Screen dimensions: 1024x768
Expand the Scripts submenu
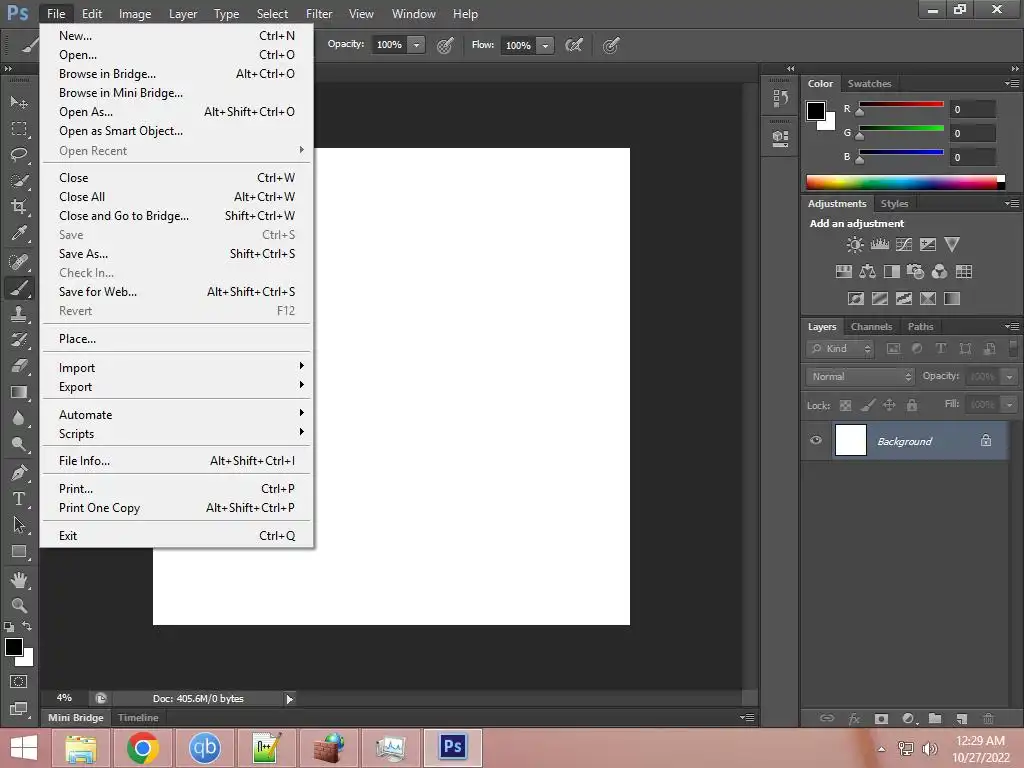point(177,434)
